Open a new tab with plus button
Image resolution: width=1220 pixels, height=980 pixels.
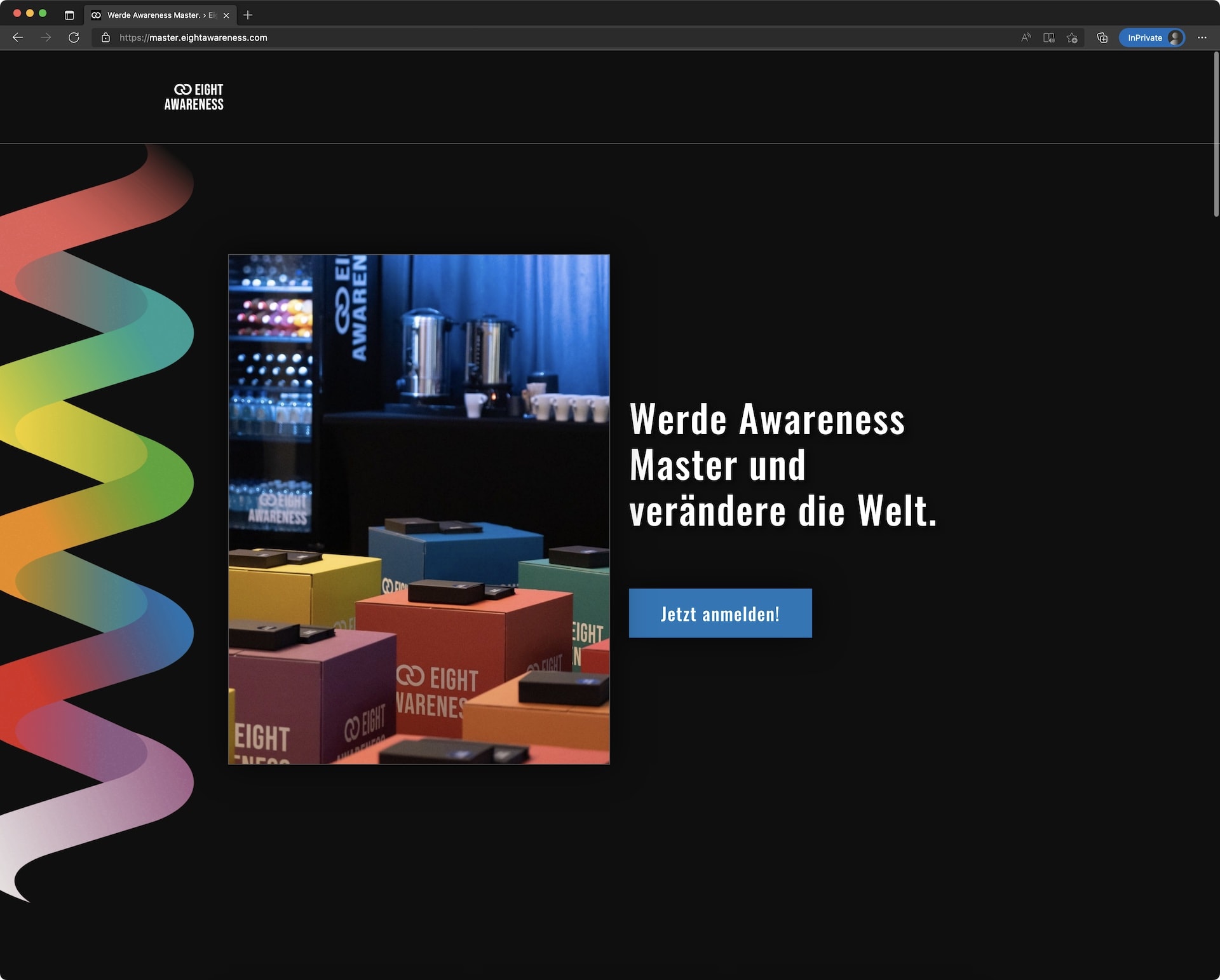pyautogui.click(x=248, y=15)
